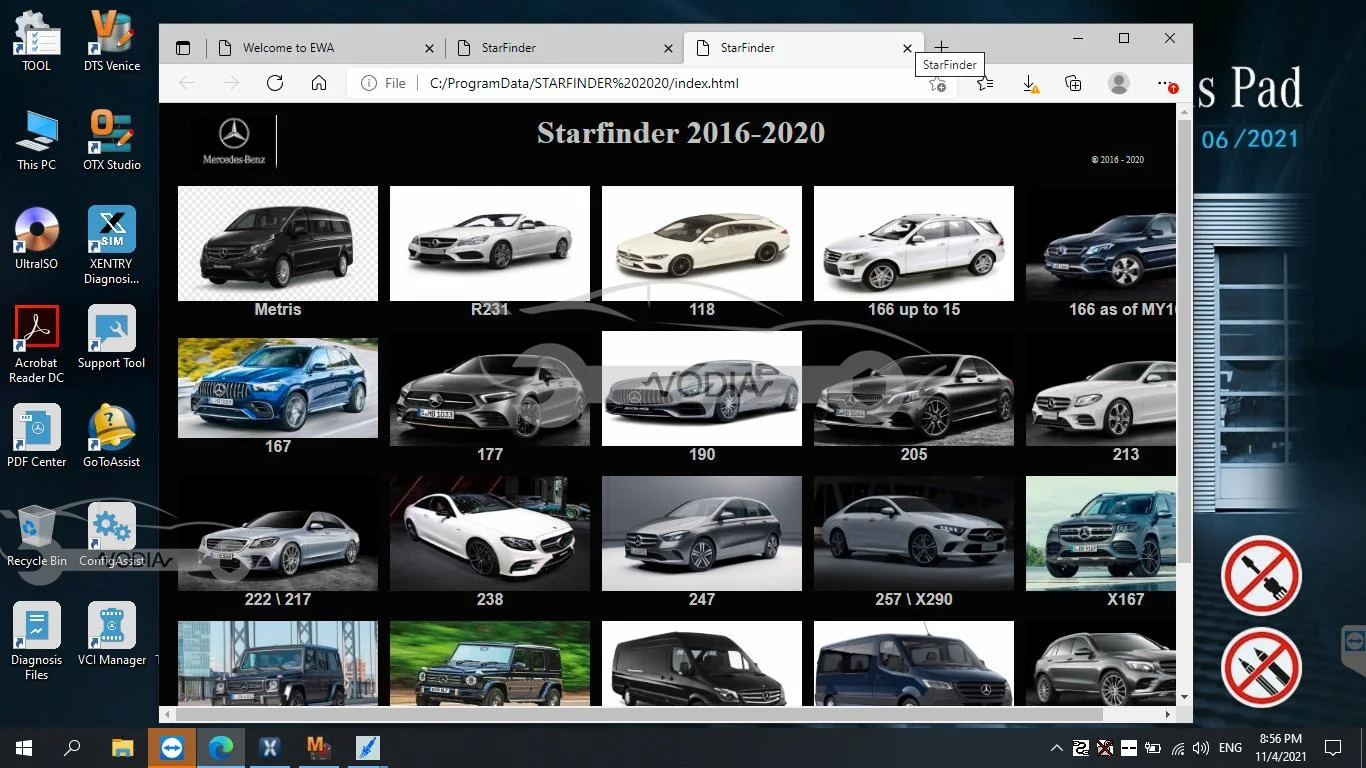Open the 167 model page
The width and height of the screenshot is (1366, 768).
tap(277, 388)
